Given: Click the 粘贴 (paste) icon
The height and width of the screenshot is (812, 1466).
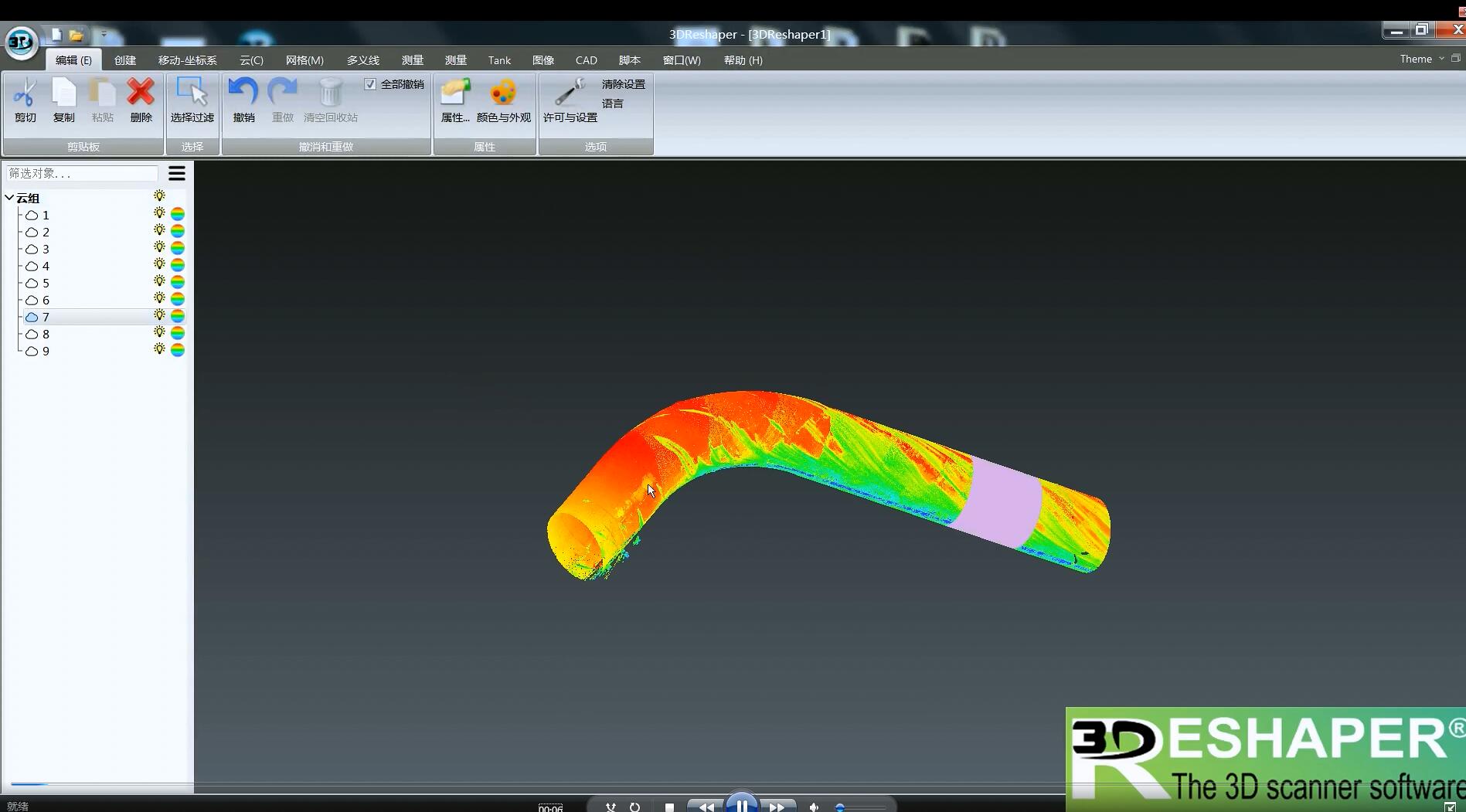Looking at the screenshot, I should click(102, 100).
